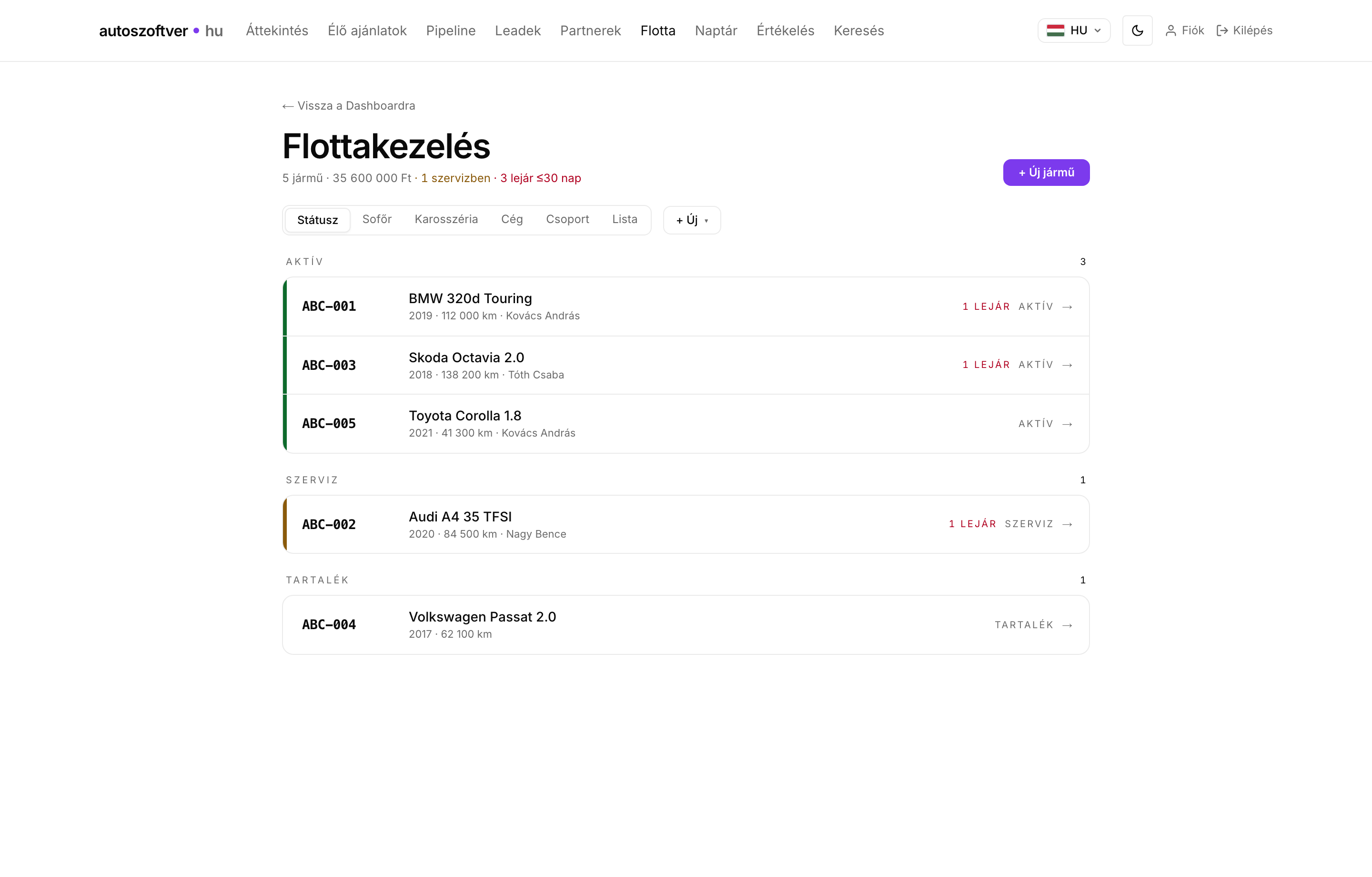Click '3 lejár ≤30 nap' summary text
The width and height of the screenshot is (1372, 877).
pyautogui.click(x=540, y=178)
